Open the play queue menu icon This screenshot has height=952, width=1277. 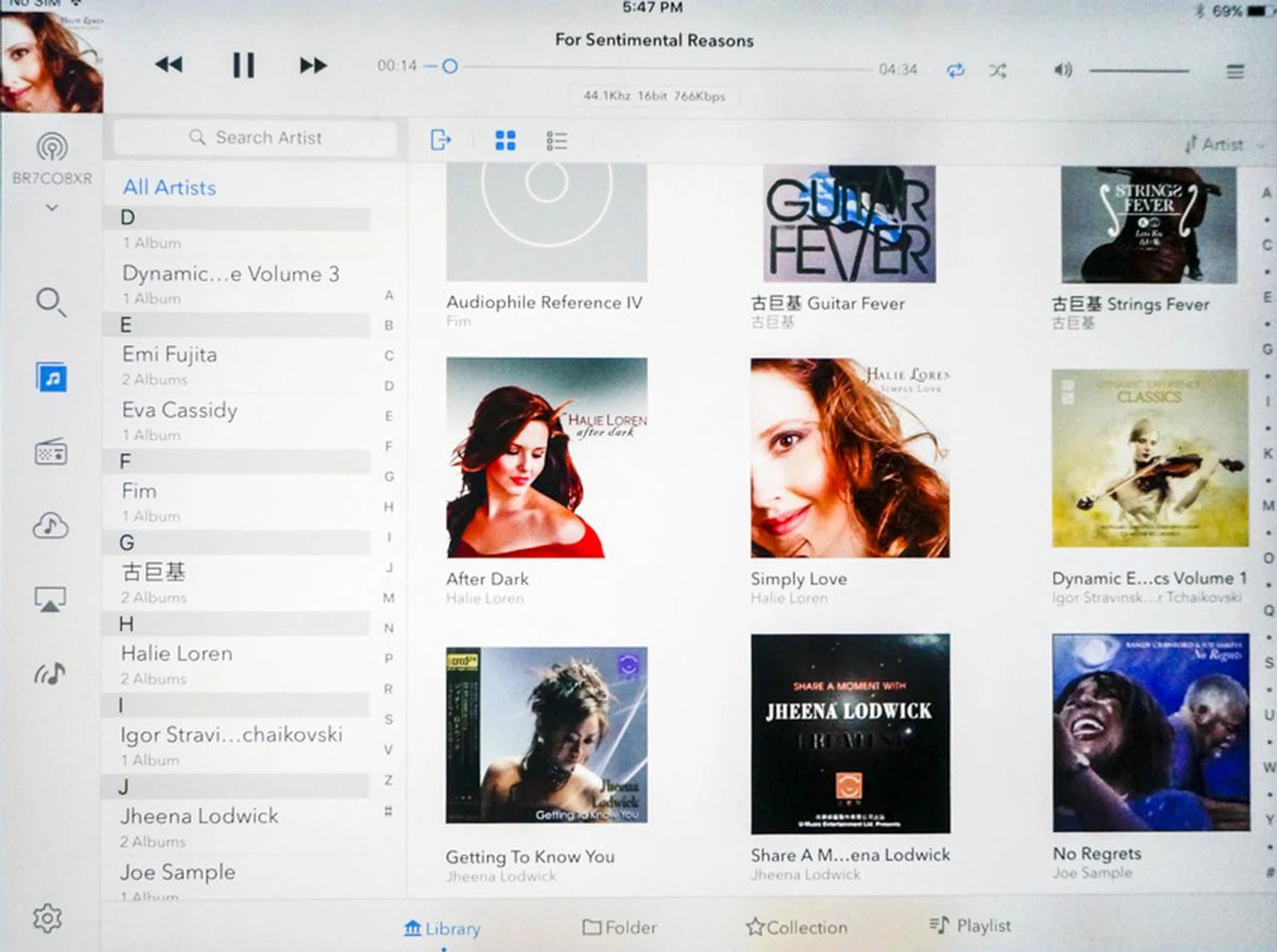pyautogui.click(x=1234, y=71)
